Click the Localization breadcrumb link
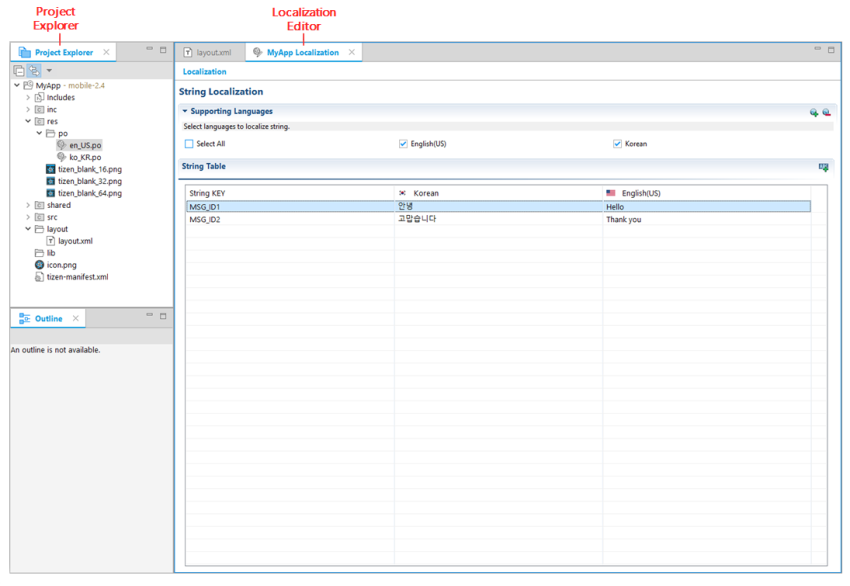The image size is (850, 586). point(204,71)
